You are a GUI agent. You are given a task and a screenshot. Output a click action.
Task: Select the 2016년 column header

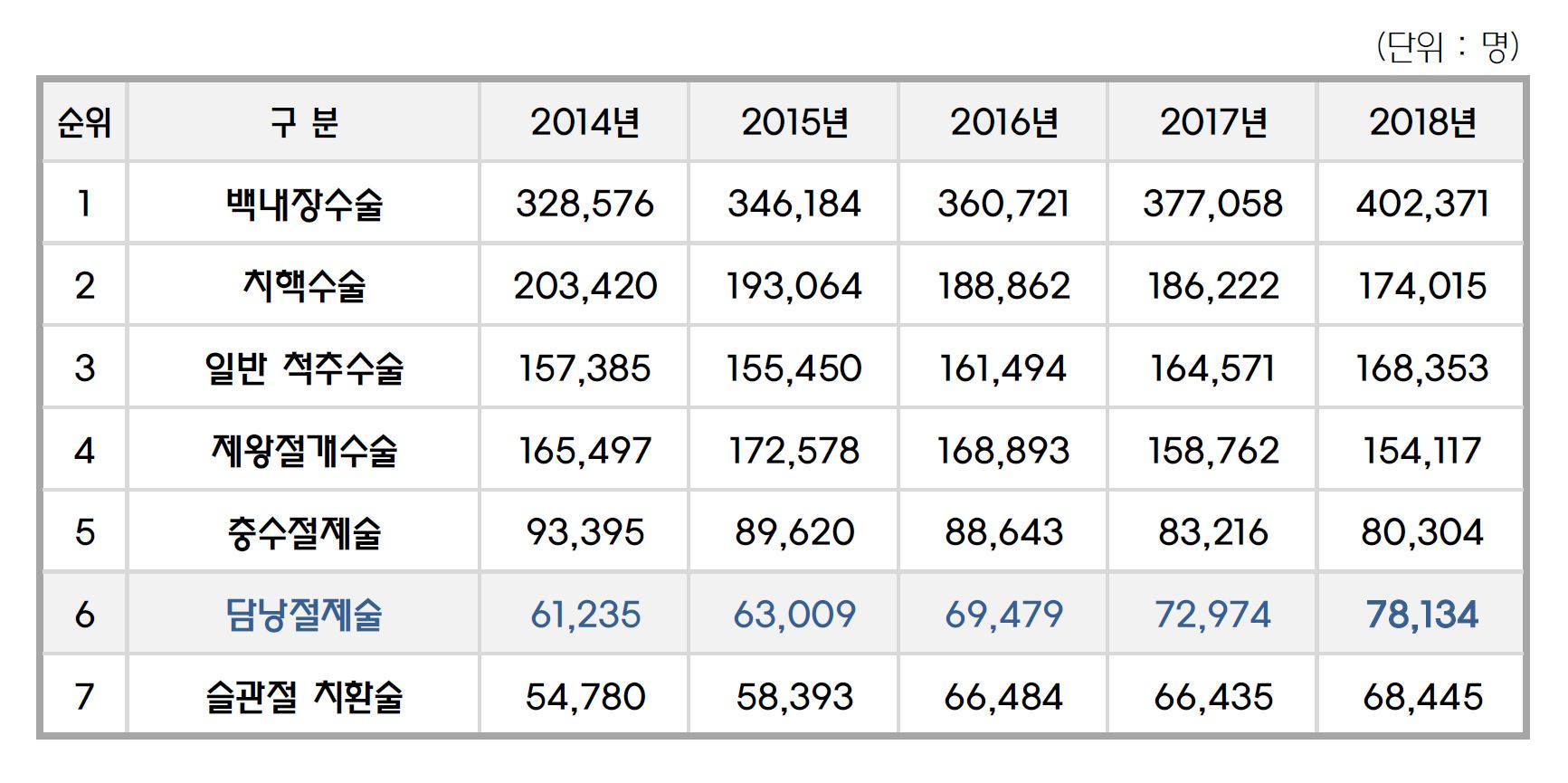coord(1003,122)
